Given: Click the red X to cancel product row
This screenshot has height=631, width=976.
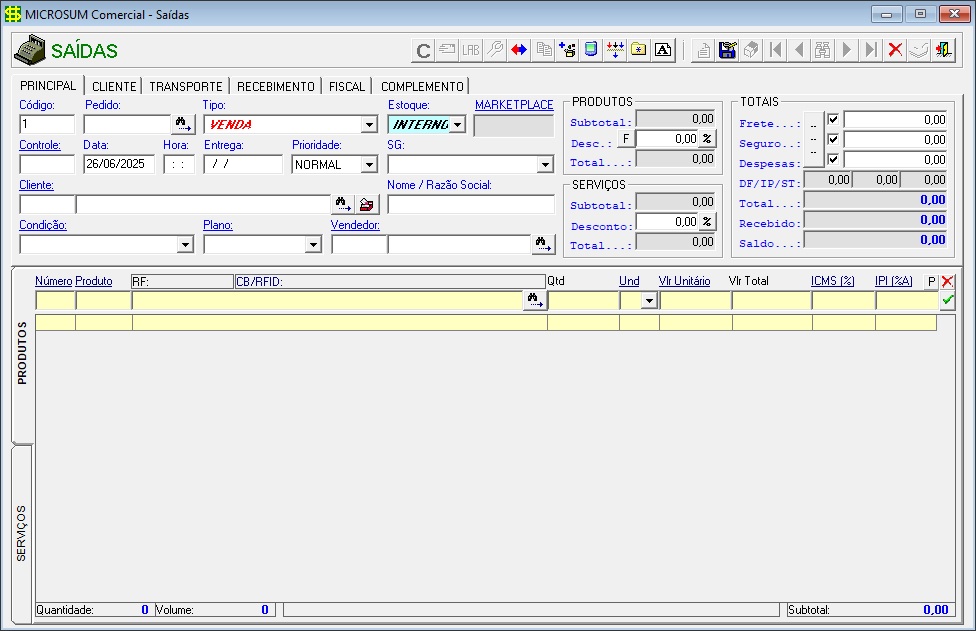Looking at the screenshot, I should [947, 282].
